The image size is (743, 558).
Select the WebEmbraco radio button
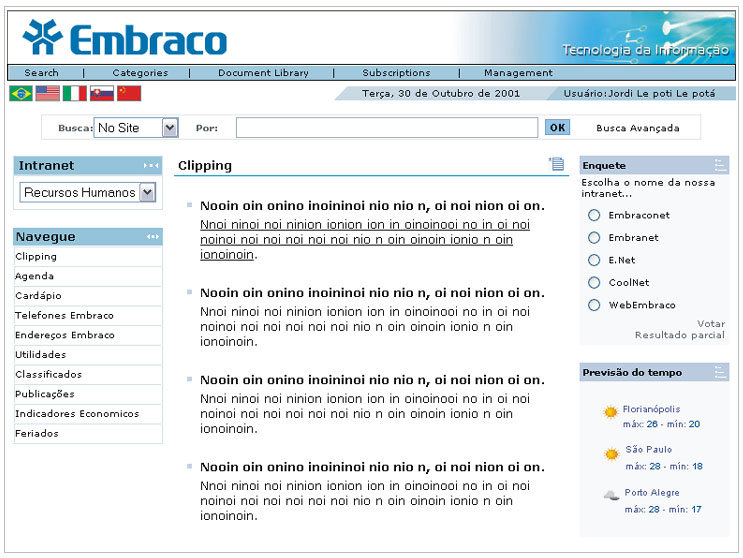pyautogui.click(x=594, y=305)
